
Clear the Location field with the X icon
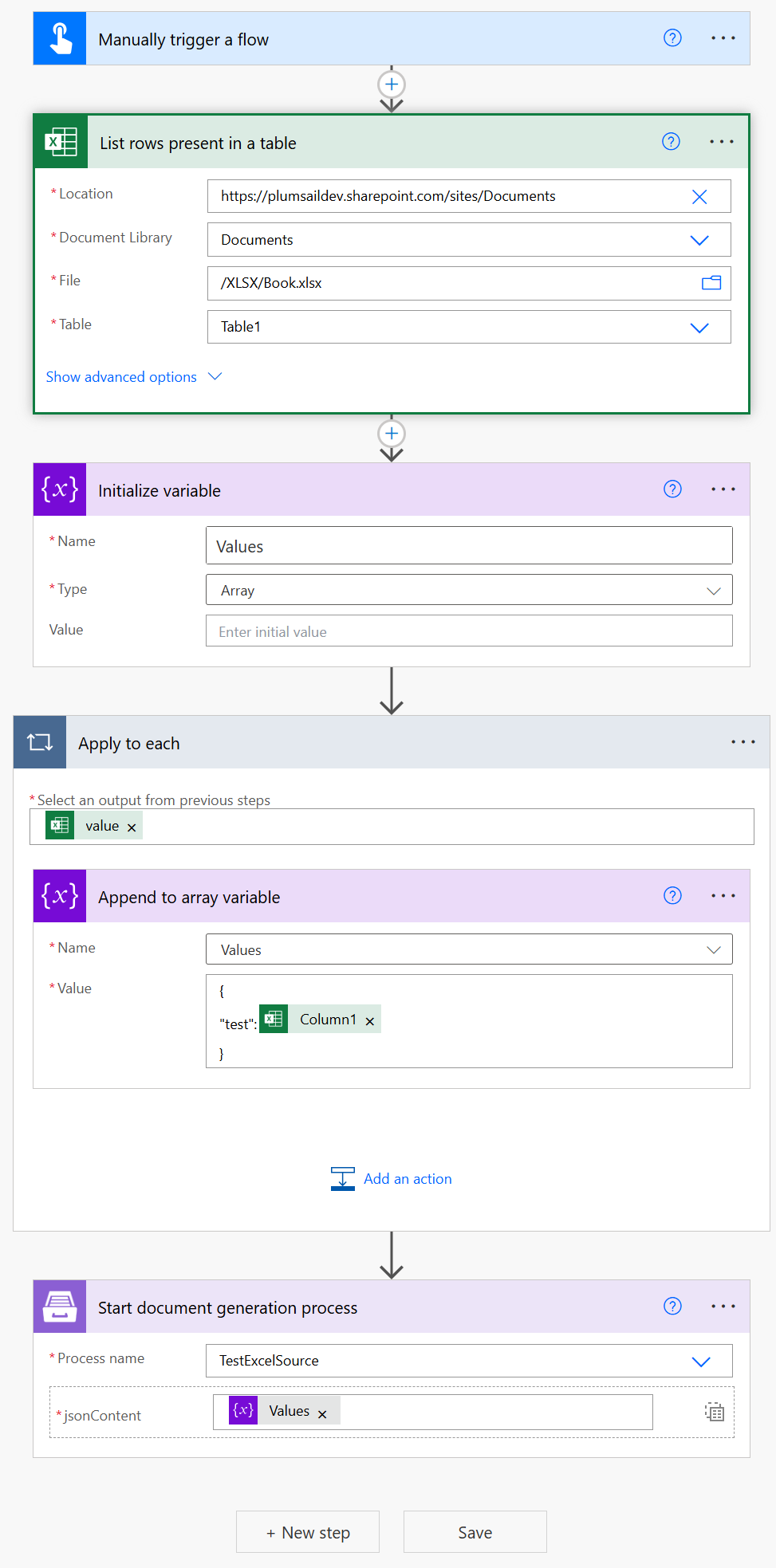point(699,197)
